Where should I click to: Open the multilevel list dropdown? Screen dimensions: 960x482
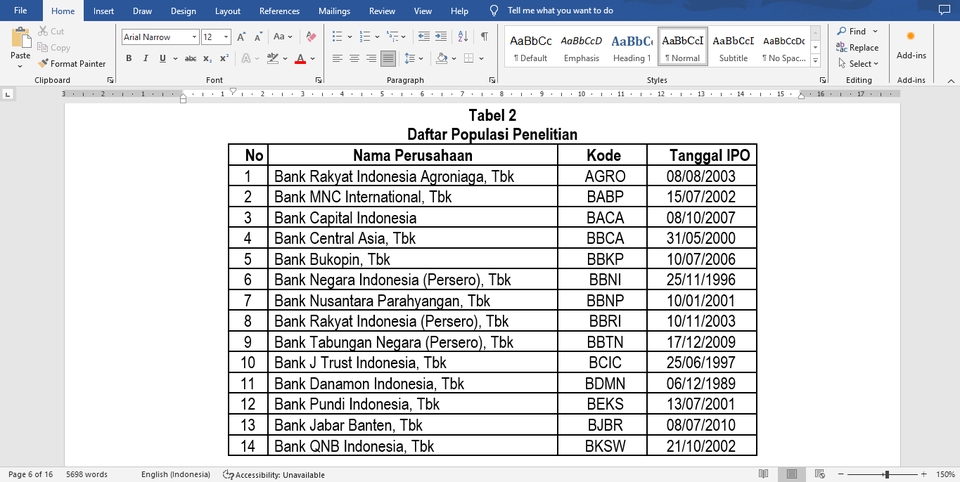(405, 37)
